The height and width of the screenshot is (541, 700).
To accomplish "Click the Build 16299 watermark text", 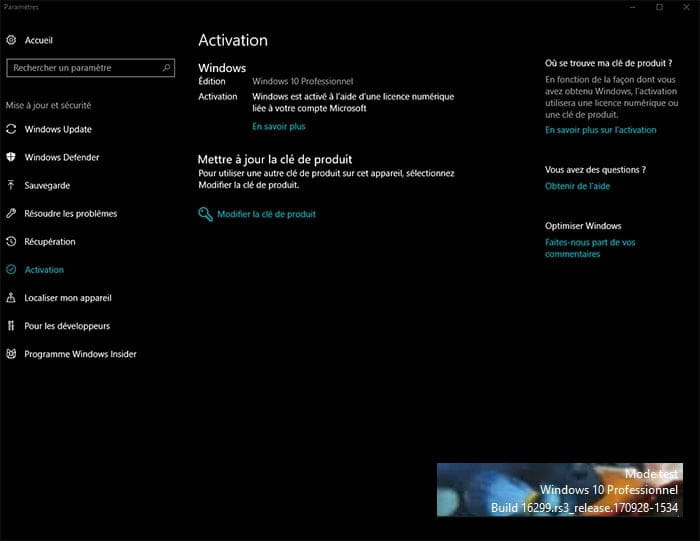I will tap(584, 508).
